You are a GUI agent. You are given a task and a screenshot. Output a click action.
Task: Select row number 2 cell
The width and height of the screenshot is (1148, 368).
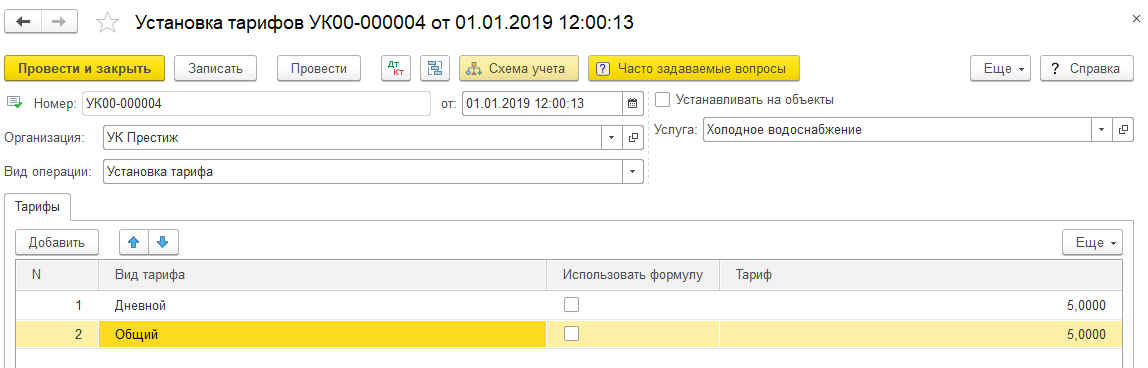57,334
